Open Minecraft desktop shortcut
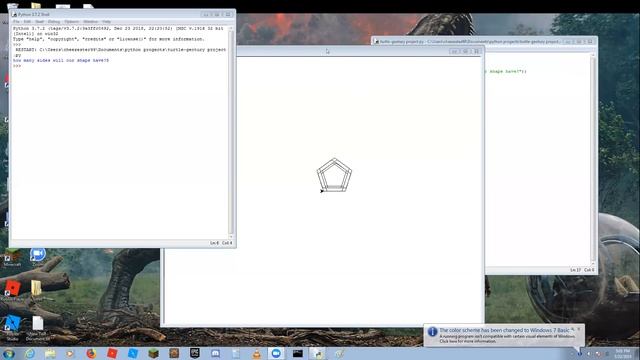 pos(12,257)
